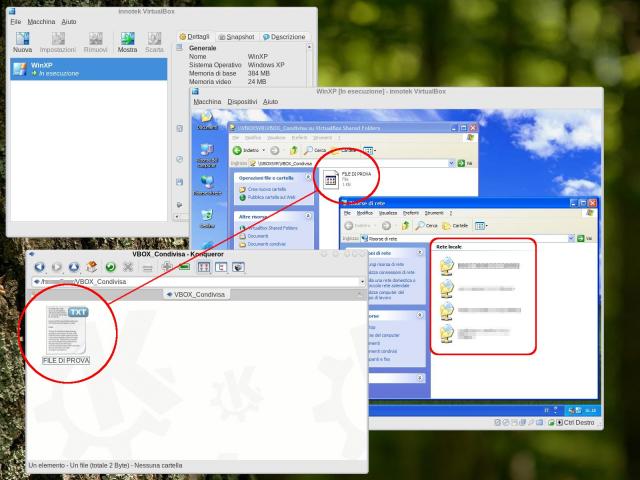Click Scarta icon in VirtualBox manager
The height and width of the screenshot is (480, 640).
pyautogui.click(x=154, y=42)
